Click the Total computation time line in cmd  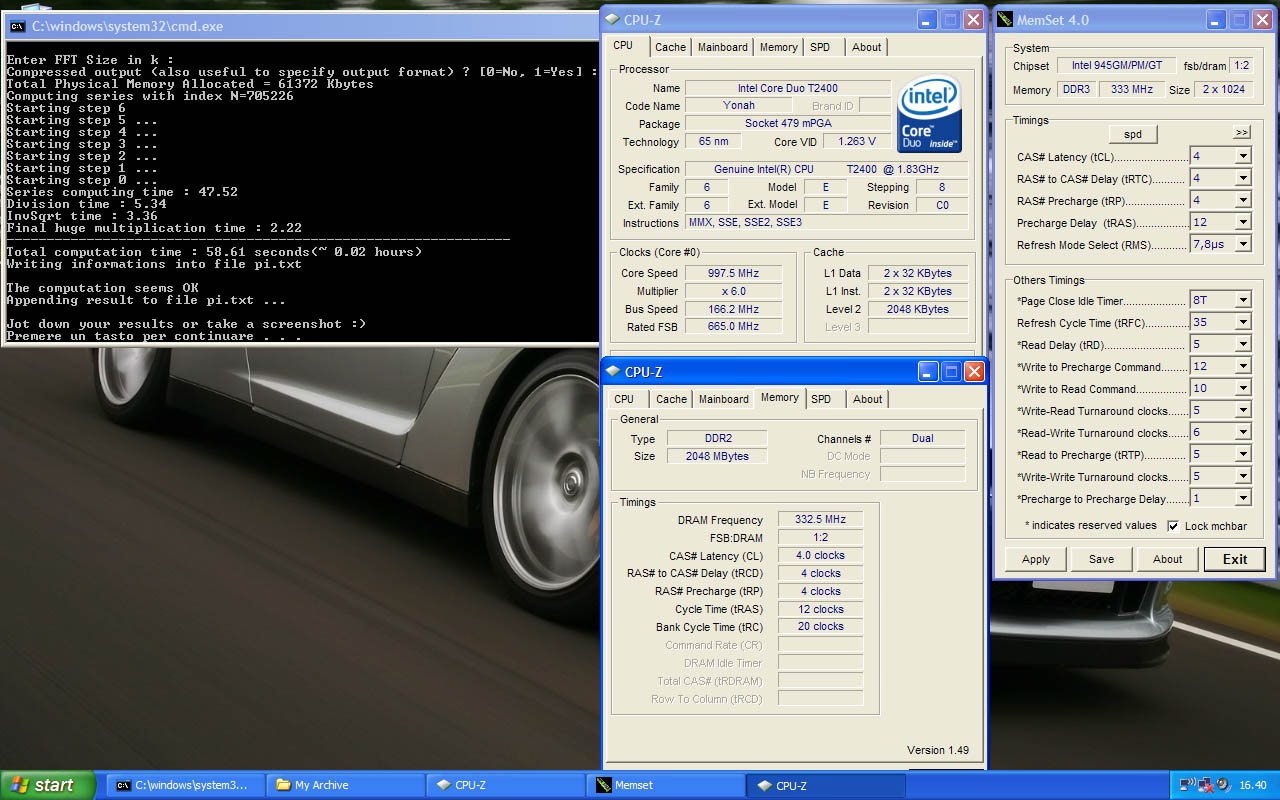pyautogui.click(x=214, y=252)
